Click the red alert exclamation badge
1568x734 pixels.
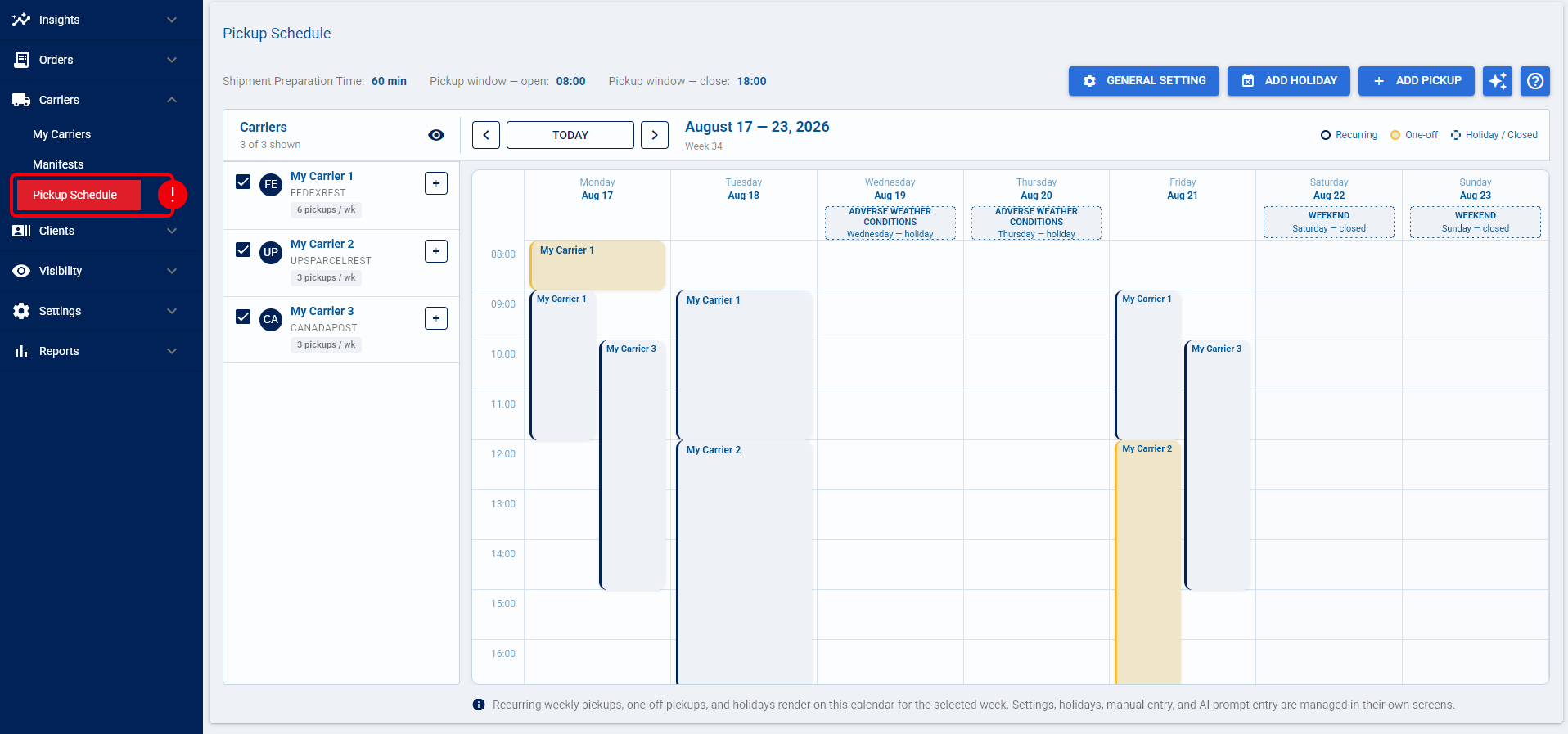click(173, 194)
